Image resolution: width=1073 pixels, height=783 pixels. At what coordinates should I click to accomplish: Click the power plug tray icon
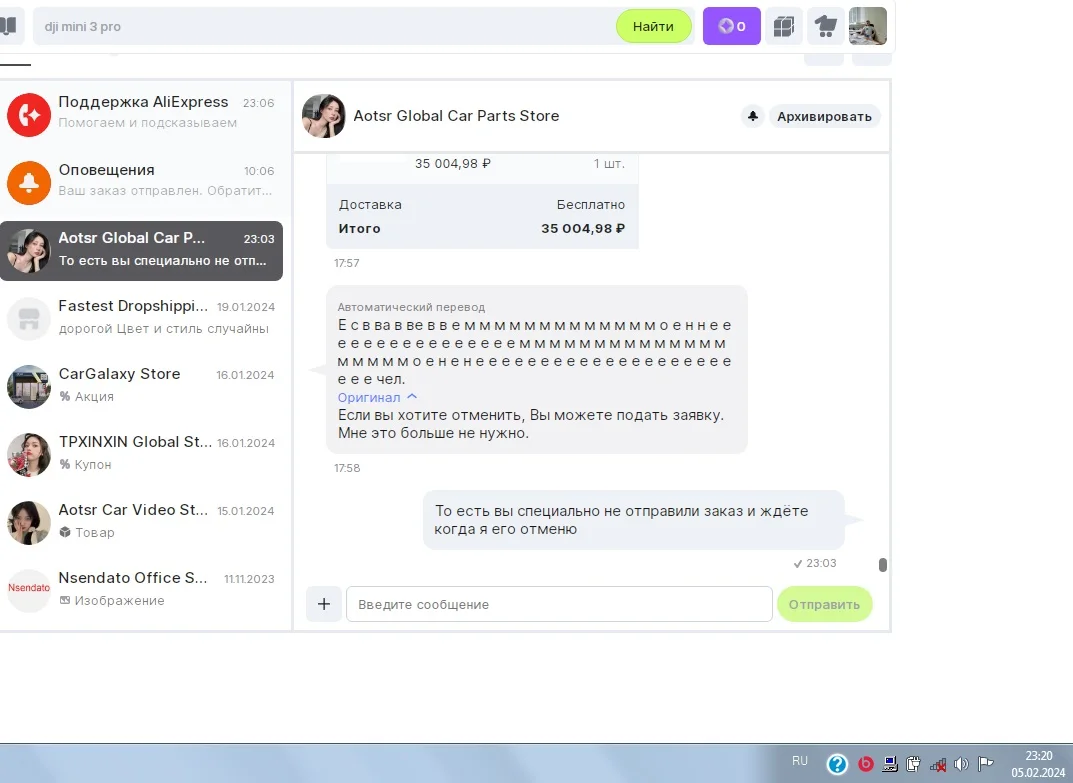click(x=914, y=763)
